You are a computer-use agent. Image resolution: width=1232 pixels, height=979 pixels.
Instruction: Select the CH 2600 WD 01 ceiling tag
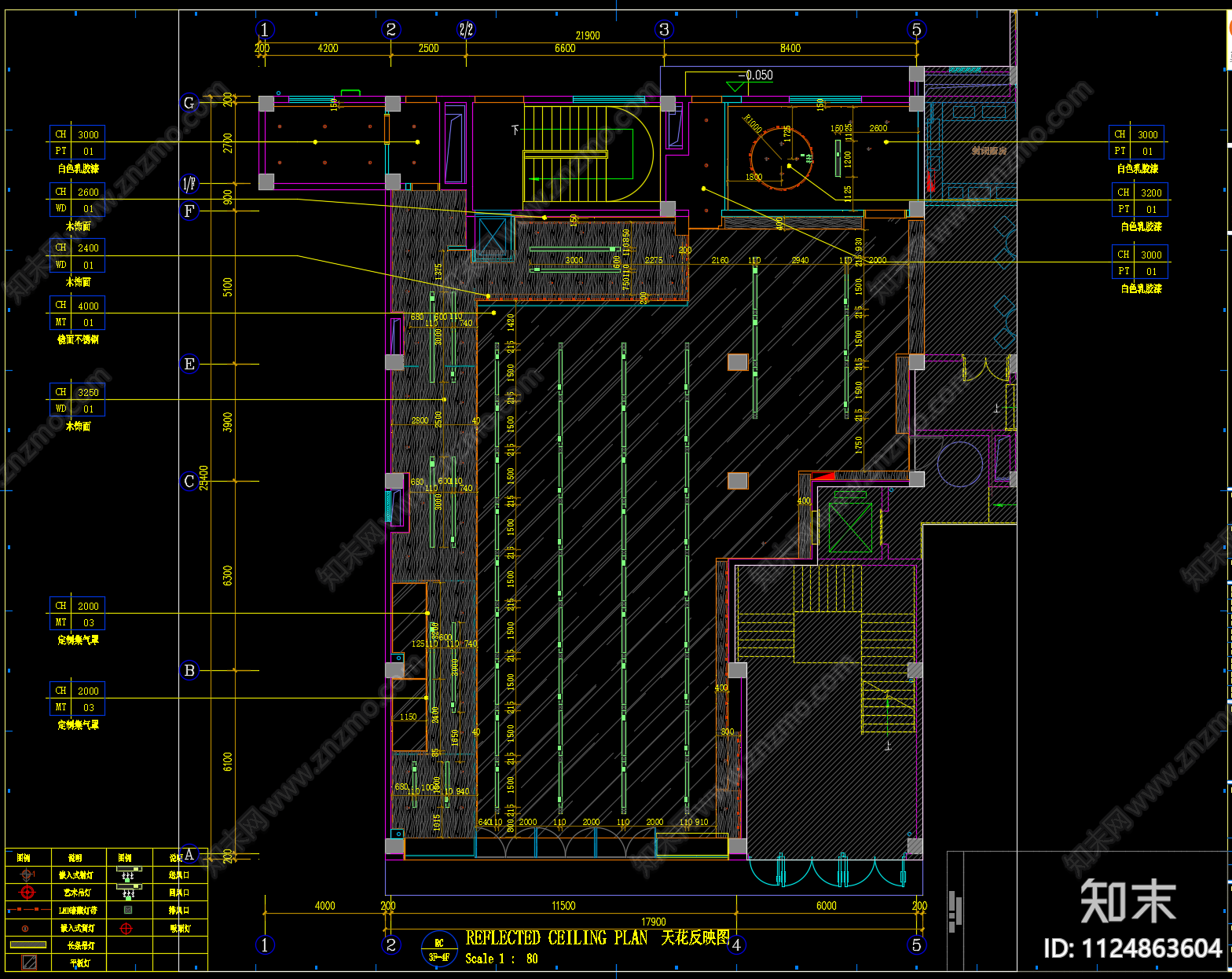[x=77, y=200]
